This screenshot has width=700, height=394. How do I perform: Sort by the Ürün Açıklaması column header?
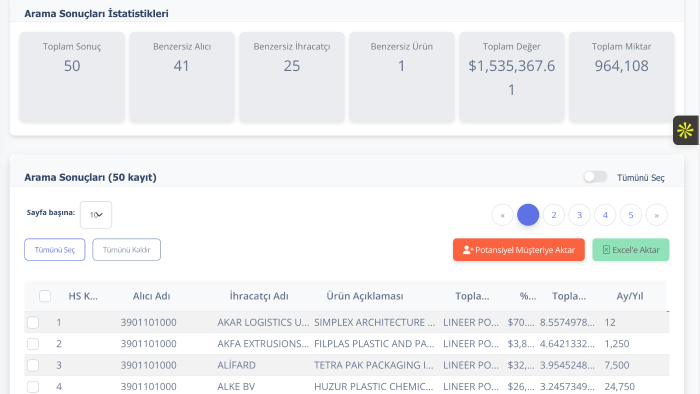pyautogui.click(x=365, y=296)
